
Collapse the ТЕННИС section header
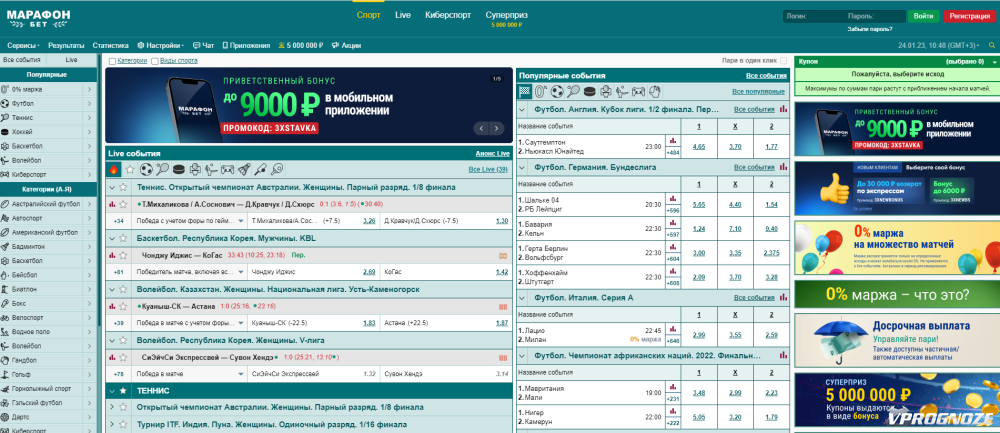[112, 390]
